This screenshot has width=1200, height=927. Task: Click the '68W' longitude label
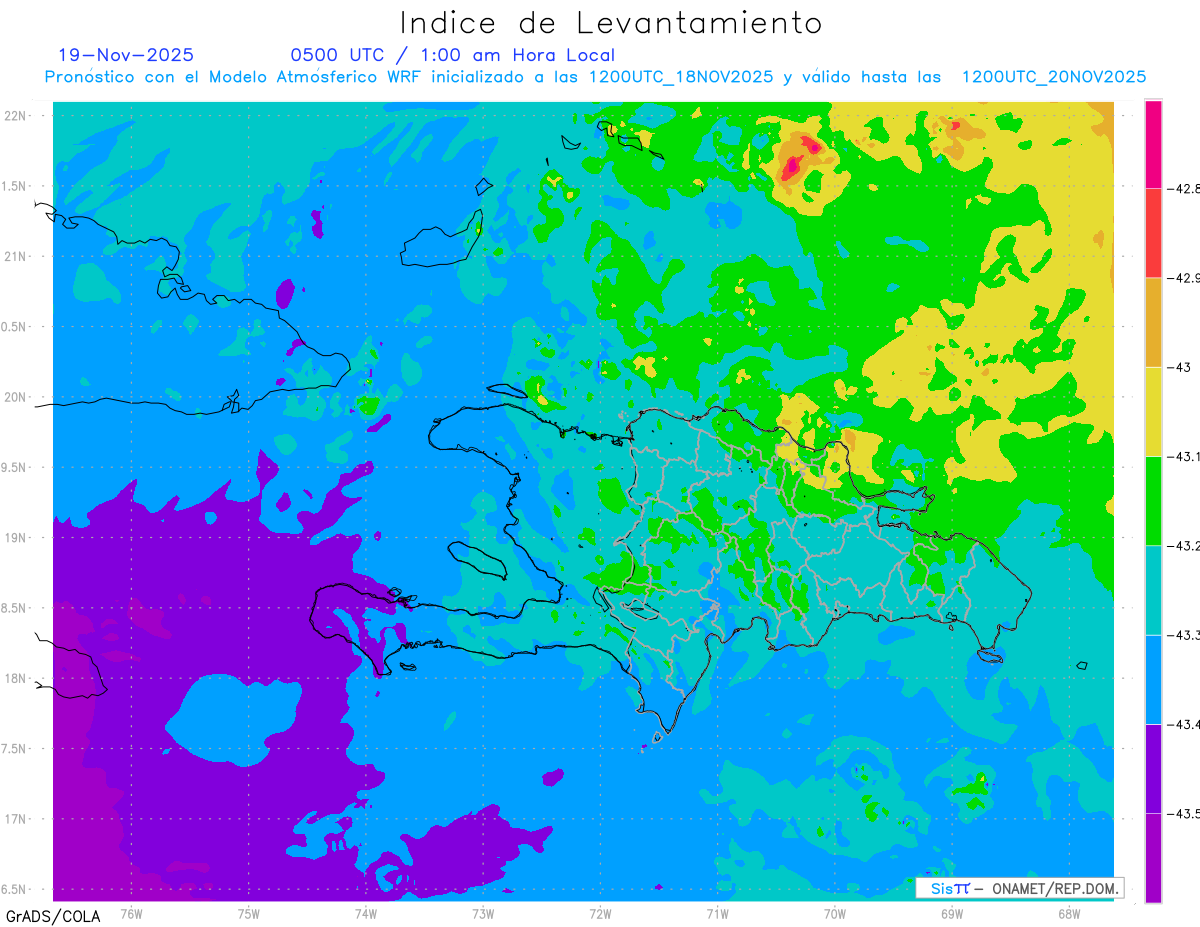1069,913
